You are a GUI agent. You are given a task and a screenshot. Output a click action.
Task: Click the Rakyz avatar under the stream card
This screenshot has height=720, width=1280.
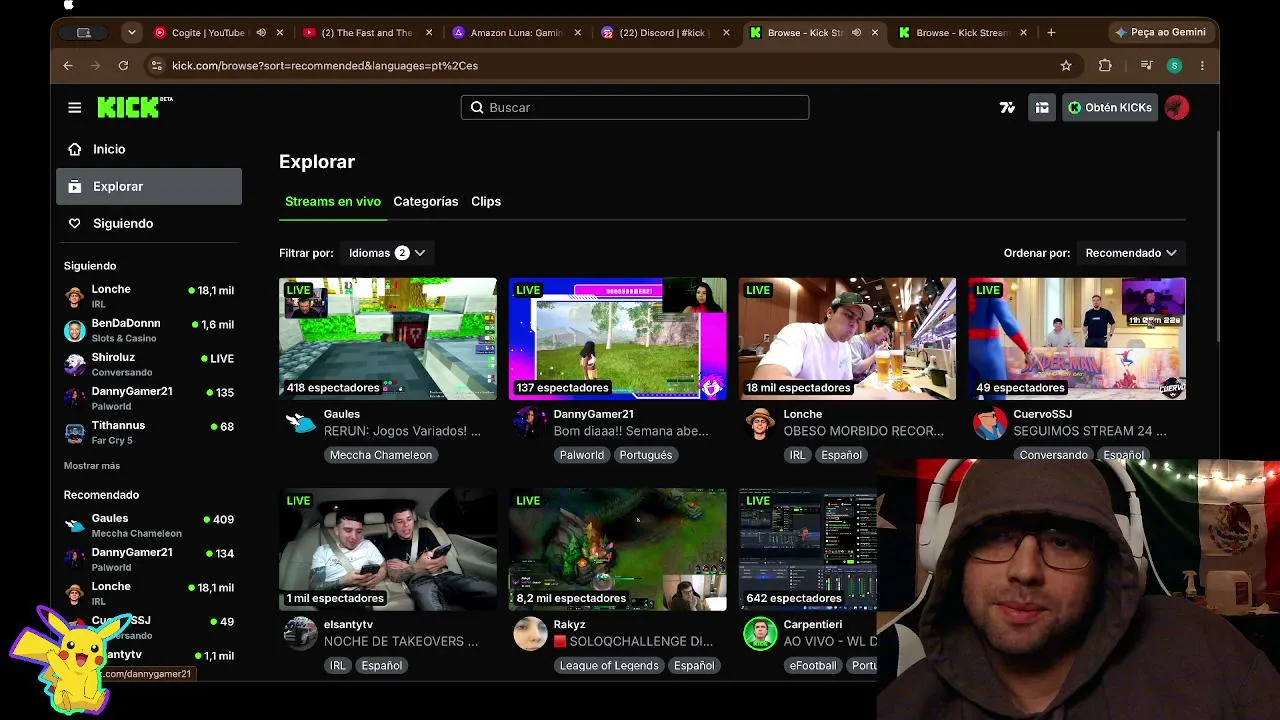[x=530, y=634]
